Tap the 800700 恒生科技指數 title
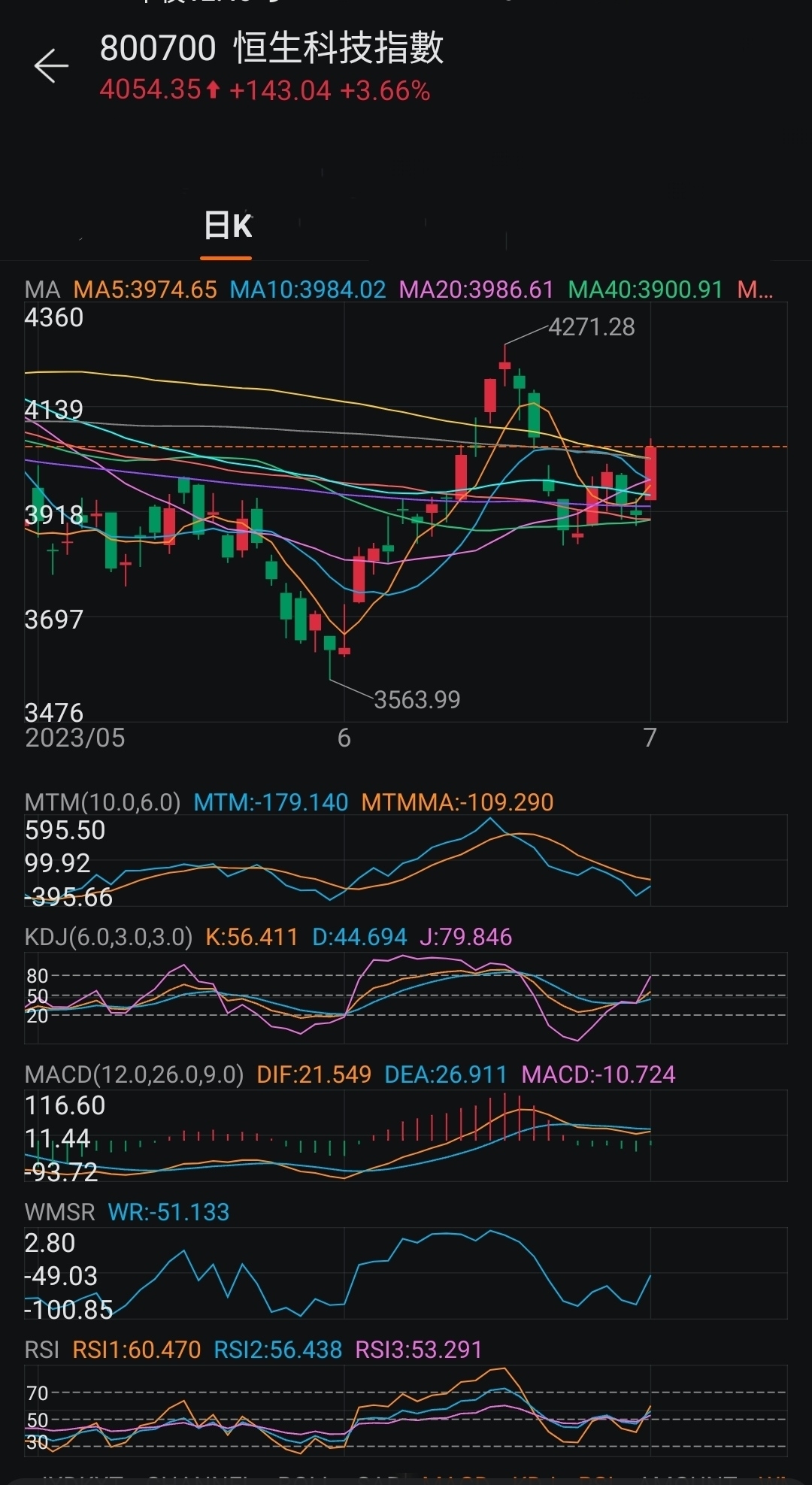Viewport: 812px width, 1485px height. 271,48
